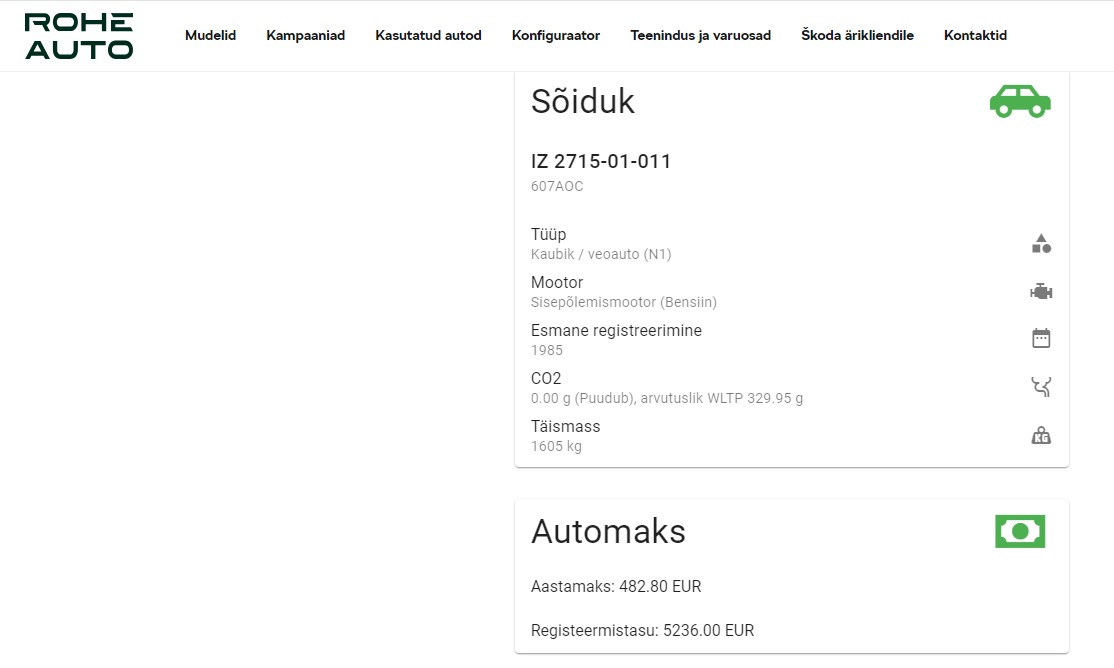Open the Mudelid menu
This screenshot has height=668, width=1114.
click(x=210, y=36)
